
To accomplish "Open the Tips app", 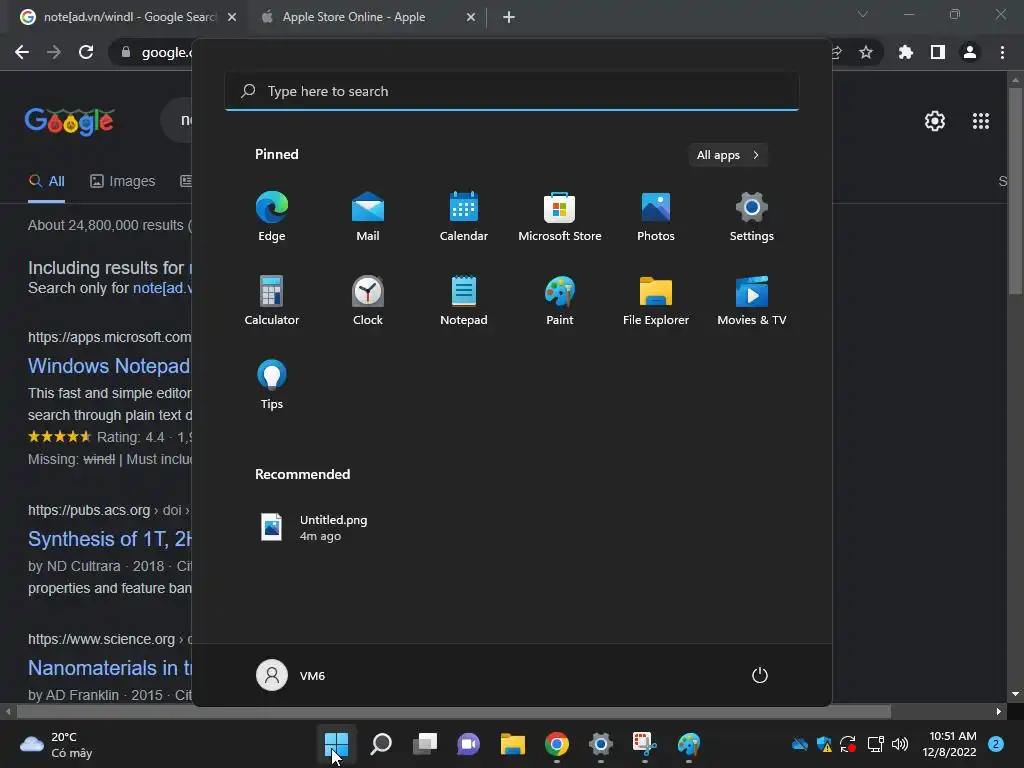I will 272,385.
